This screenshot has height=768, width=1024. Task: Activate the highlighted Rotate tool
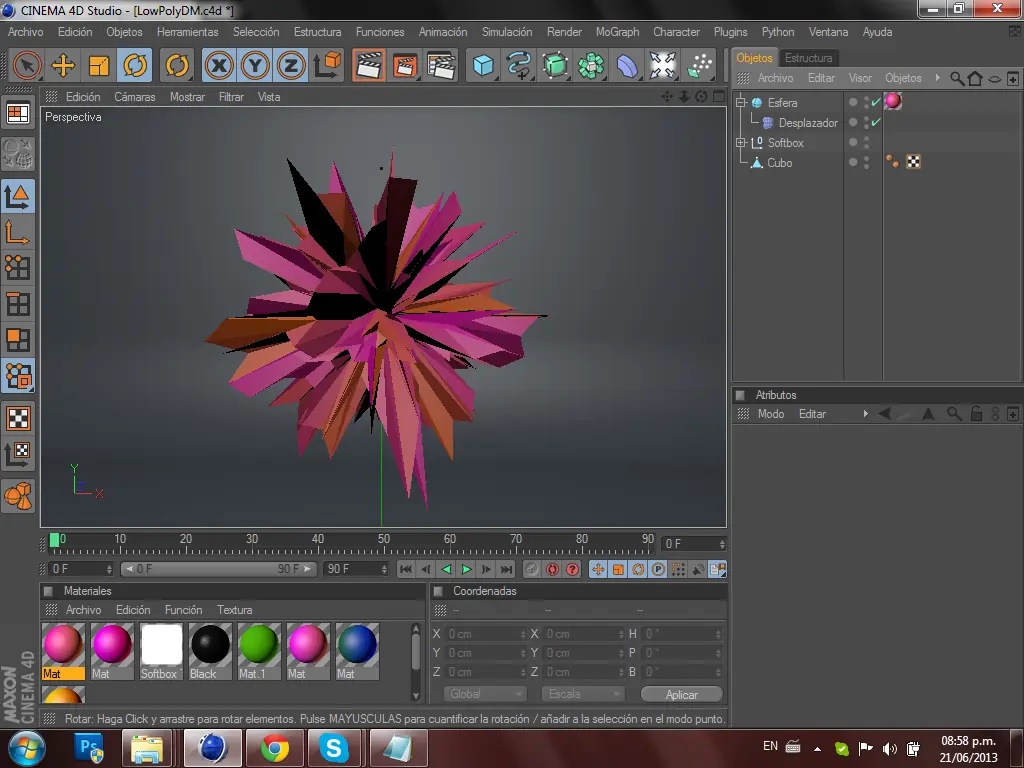pyautogui.click(x=135, y=65)
